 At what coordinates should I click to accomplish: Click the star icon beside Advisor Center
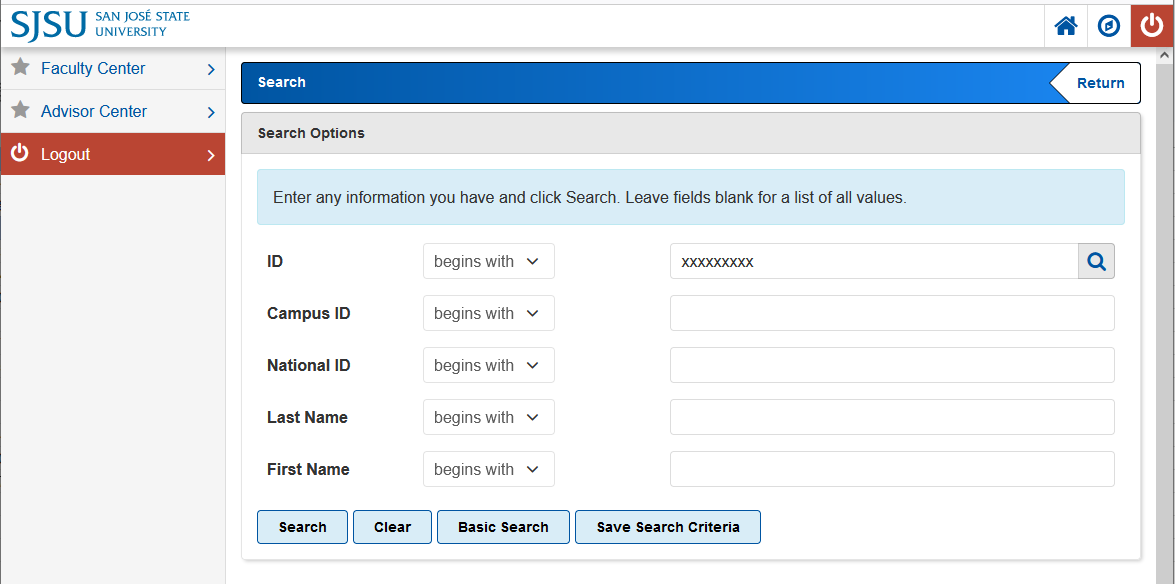tap(19, 111)
